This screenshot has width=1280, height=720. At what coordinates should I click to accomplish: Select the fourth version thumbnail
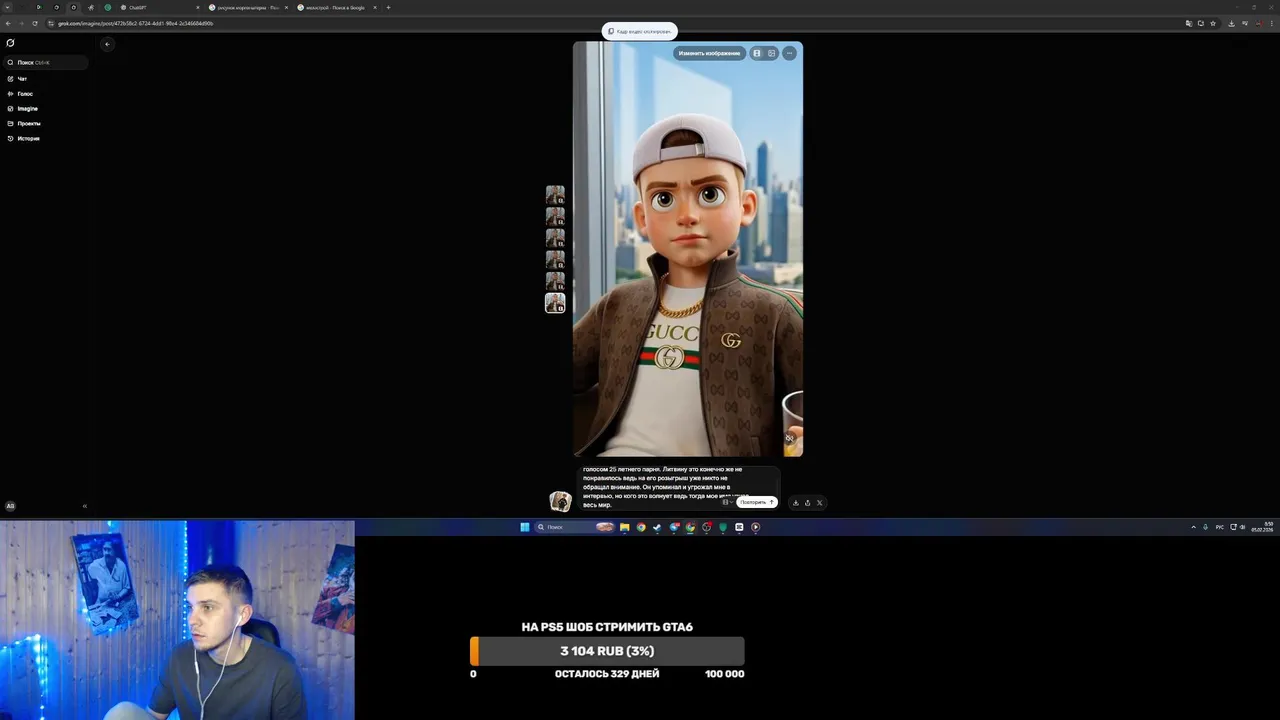point(555,260)
